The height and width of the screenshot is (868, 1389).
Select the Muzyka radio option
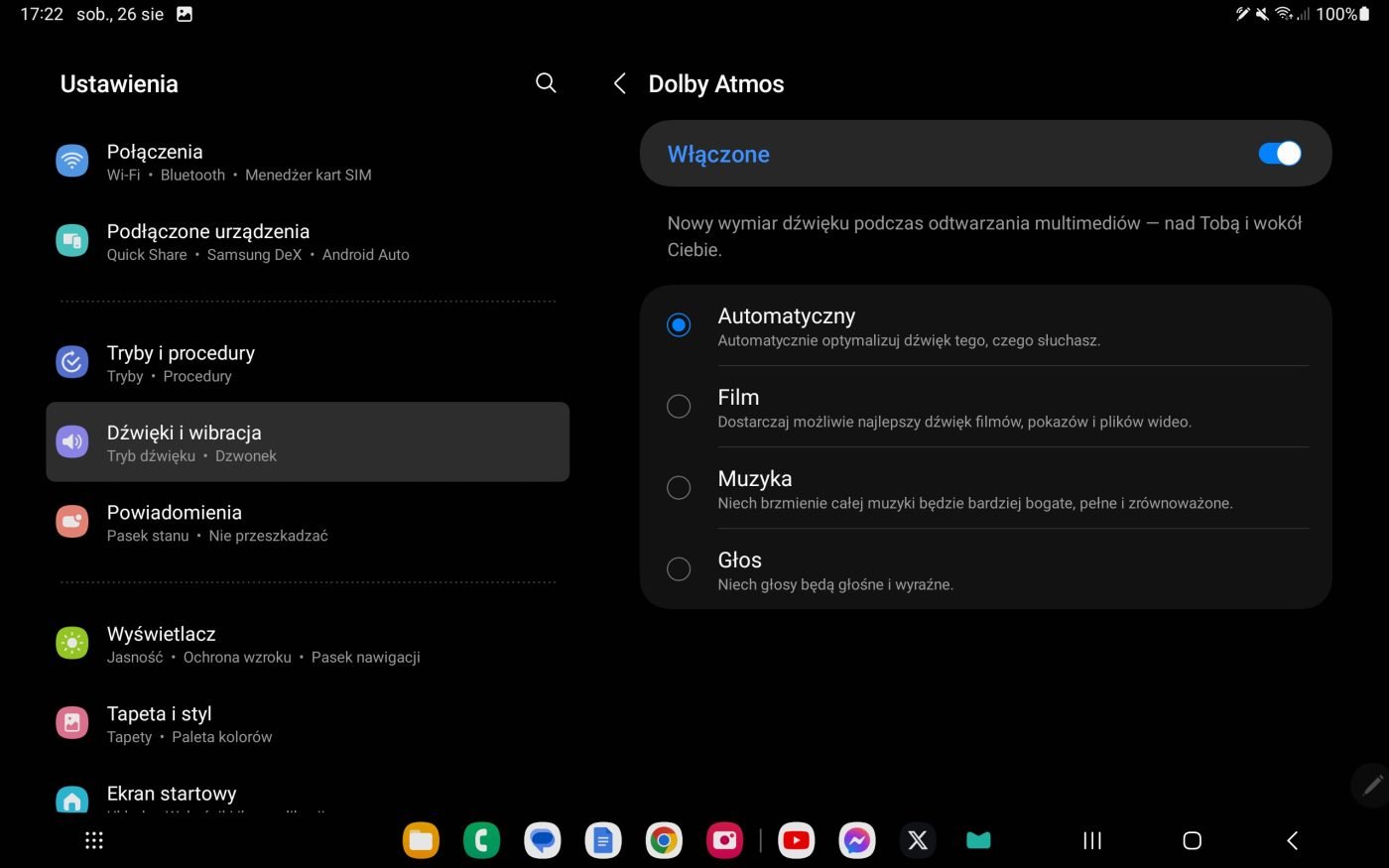click(x=679, y=487)
